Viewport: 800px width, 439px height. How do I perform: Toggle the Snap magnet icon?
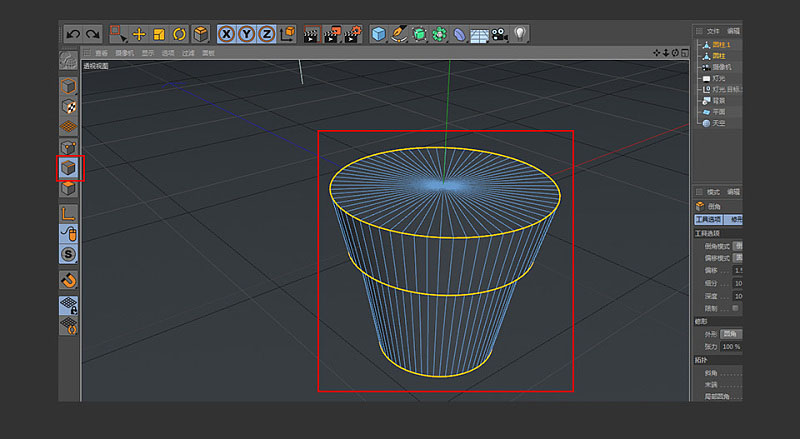pos(68,281)
